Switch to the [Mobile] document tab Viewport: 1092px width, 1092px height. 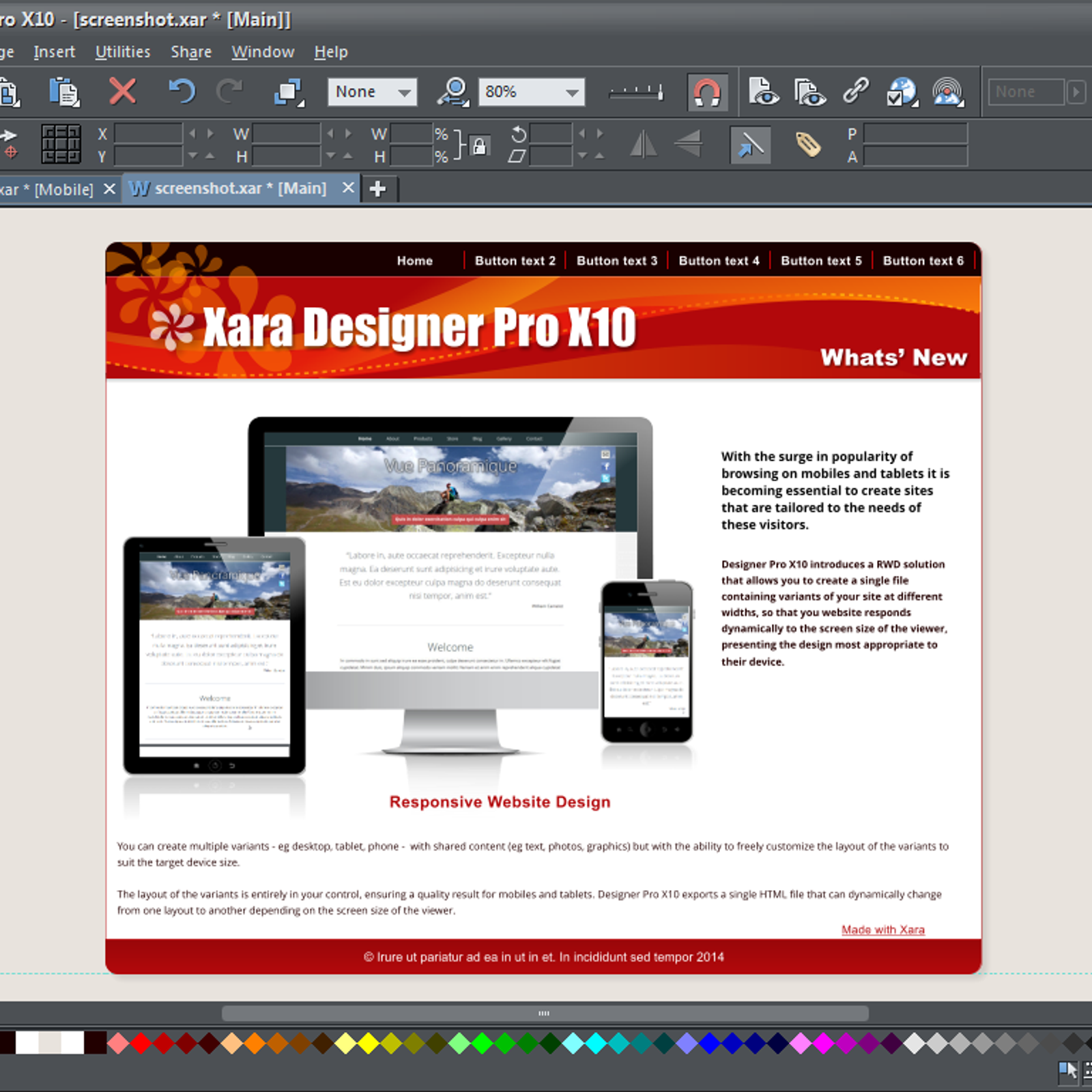(46, 189)
